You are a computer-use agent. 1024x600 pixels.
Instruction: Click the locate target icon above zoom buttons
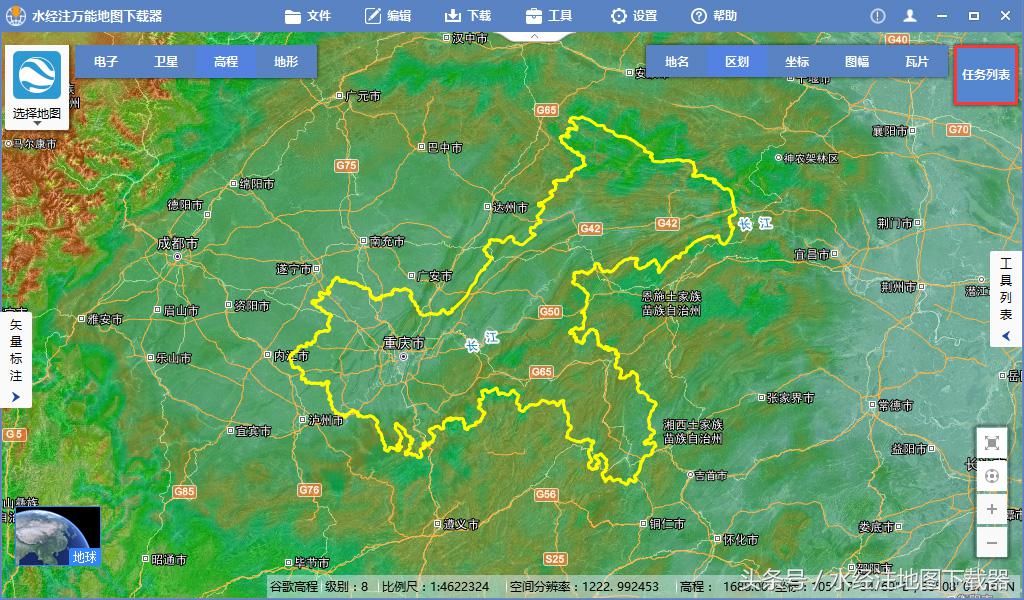[991, 477]
